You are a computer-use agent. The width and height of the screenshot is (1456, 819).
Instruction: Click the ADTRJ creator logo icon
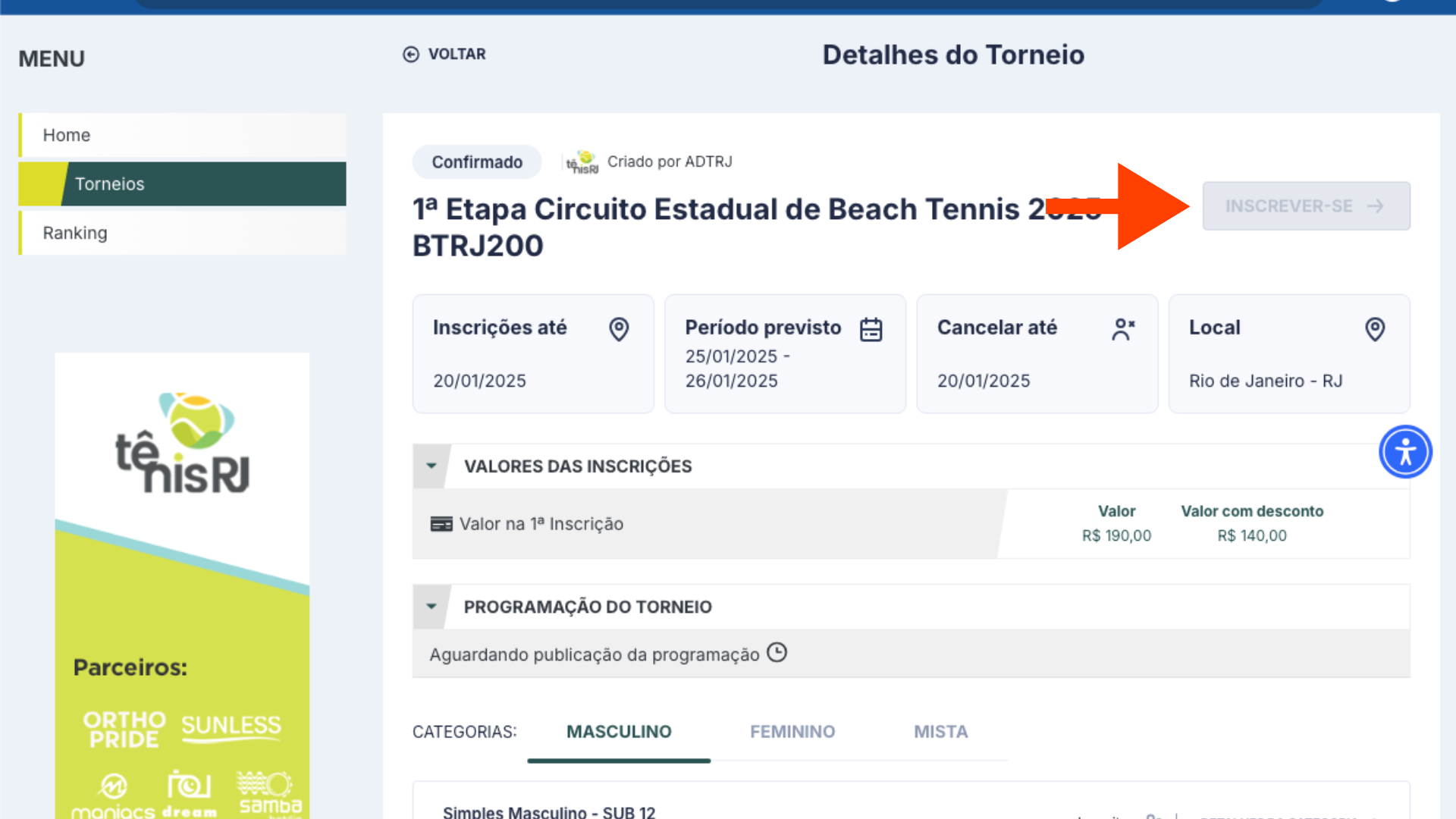tap(582, 162)
